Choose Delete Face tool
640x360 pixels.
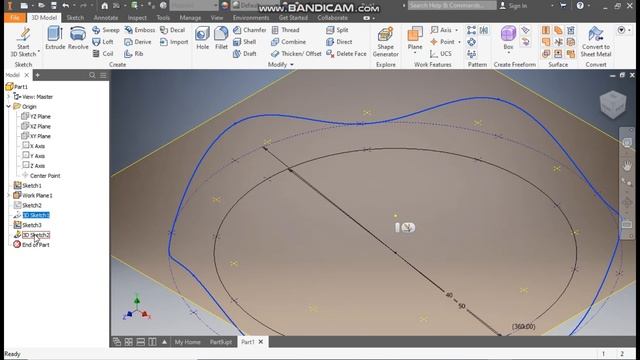point(347,54)
